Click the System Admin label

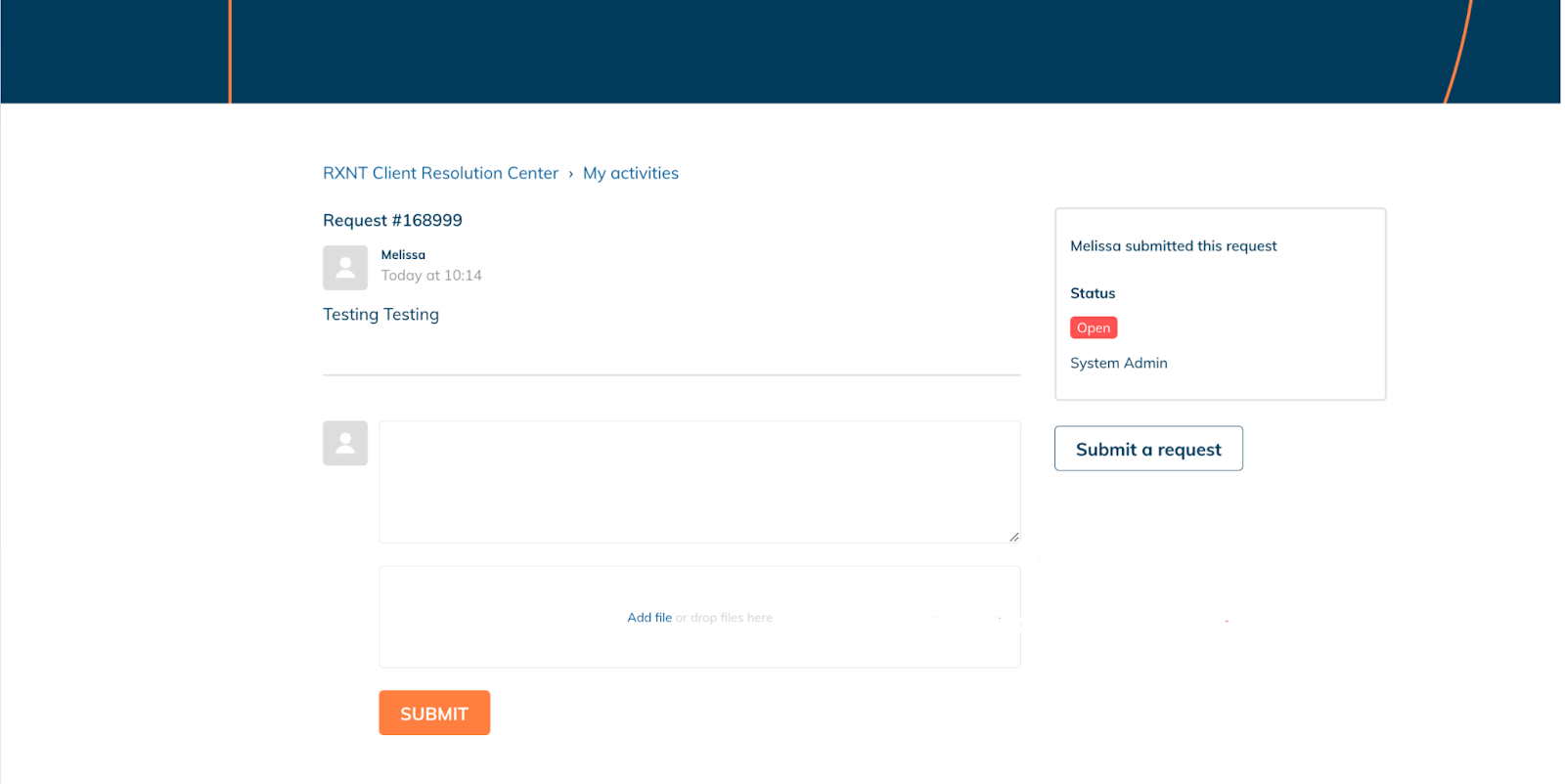tap(1118, 363)
